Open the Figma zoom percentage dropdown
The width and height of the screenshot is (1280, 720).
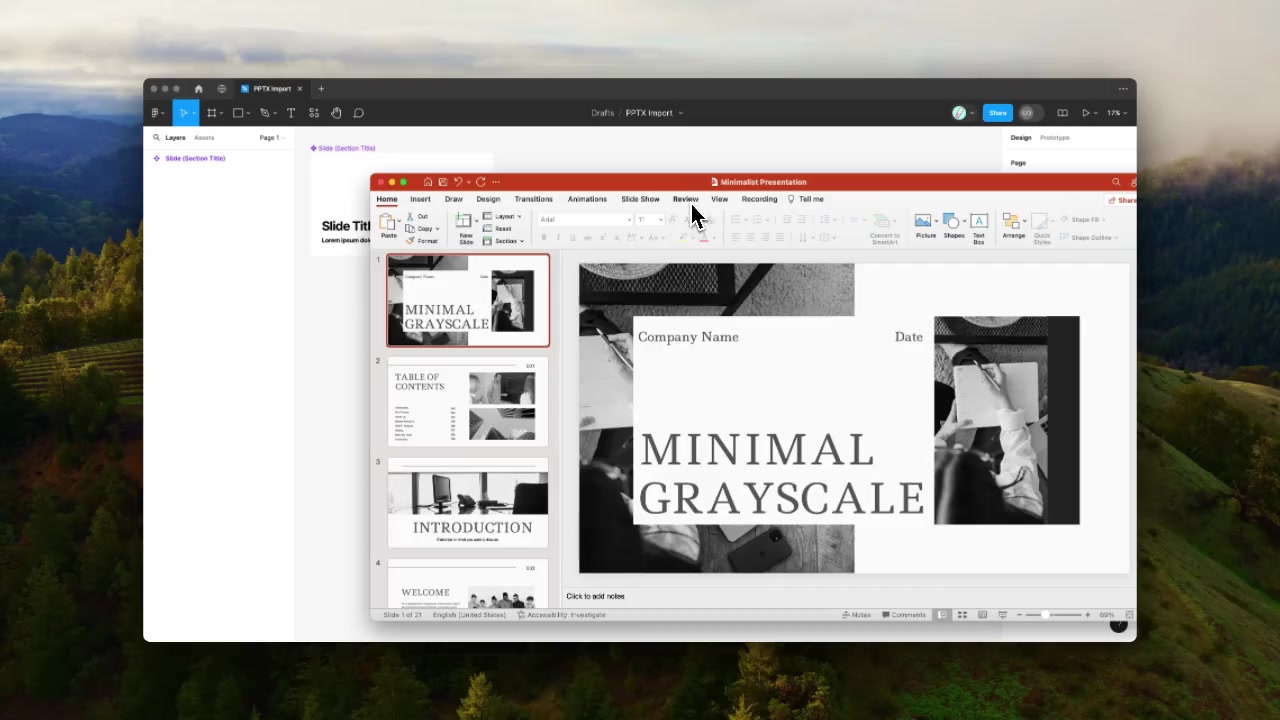pyautogui.click(x=1116, y=113)
